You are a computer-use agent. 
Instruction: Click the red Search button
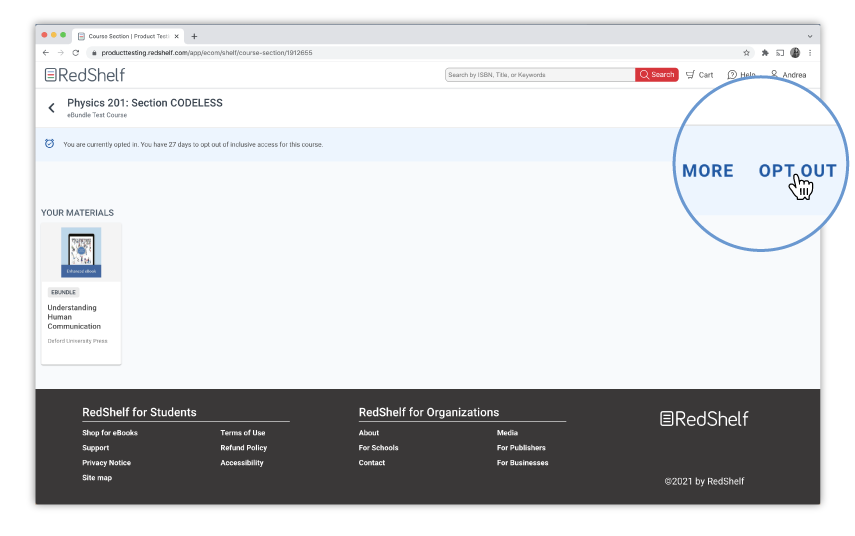coord(657,75)
